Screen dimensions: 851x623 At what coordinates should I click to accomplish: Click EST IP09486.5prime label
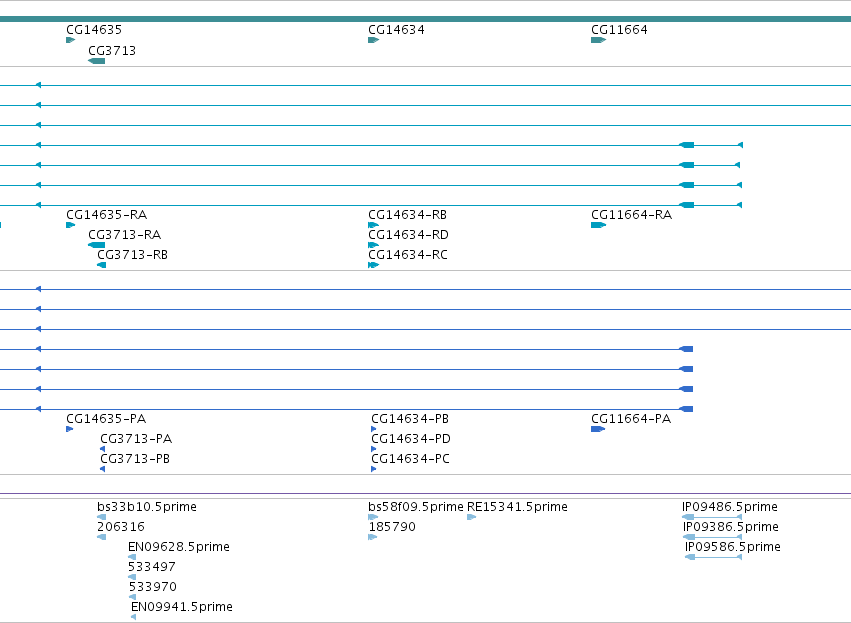[x=729, y=507]
